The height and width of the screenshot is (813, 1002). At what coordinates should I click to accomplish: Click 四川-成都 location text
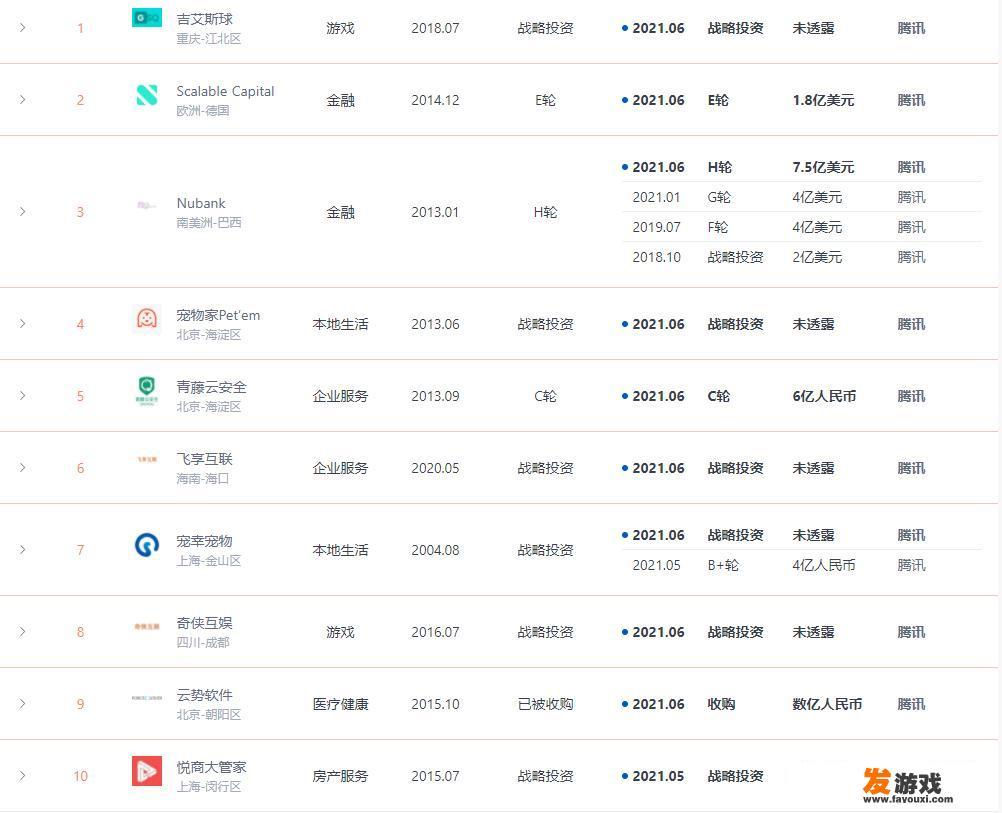[x=203, y=642]
